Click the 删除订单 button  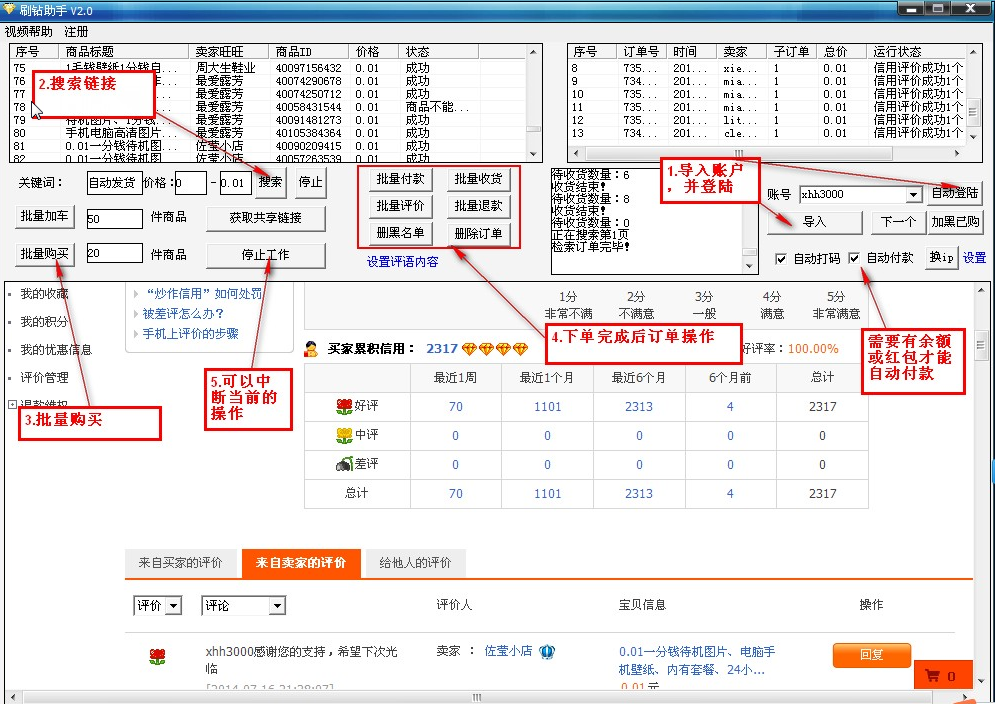pos(478,233)
